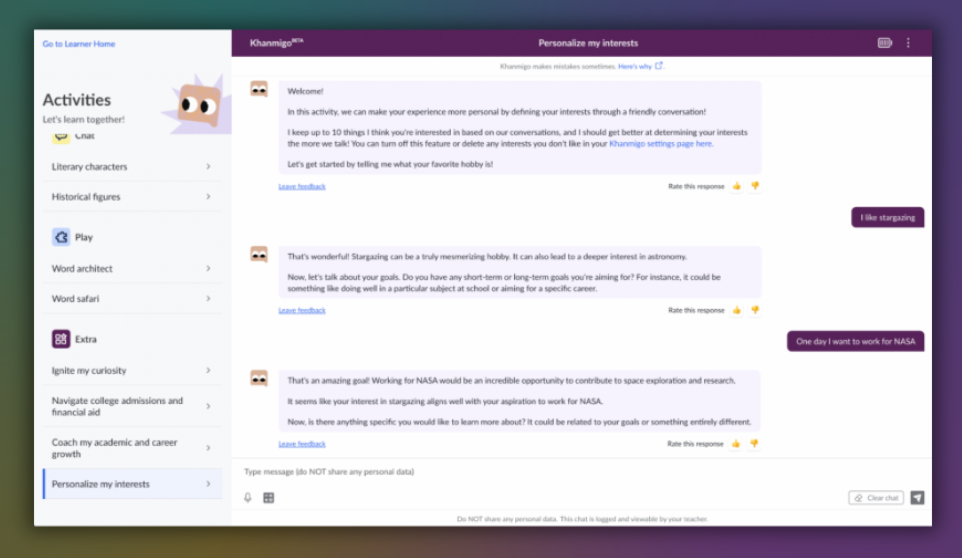Leave feedback on the Welcome message
962x558 pixels.
[302, 186]
